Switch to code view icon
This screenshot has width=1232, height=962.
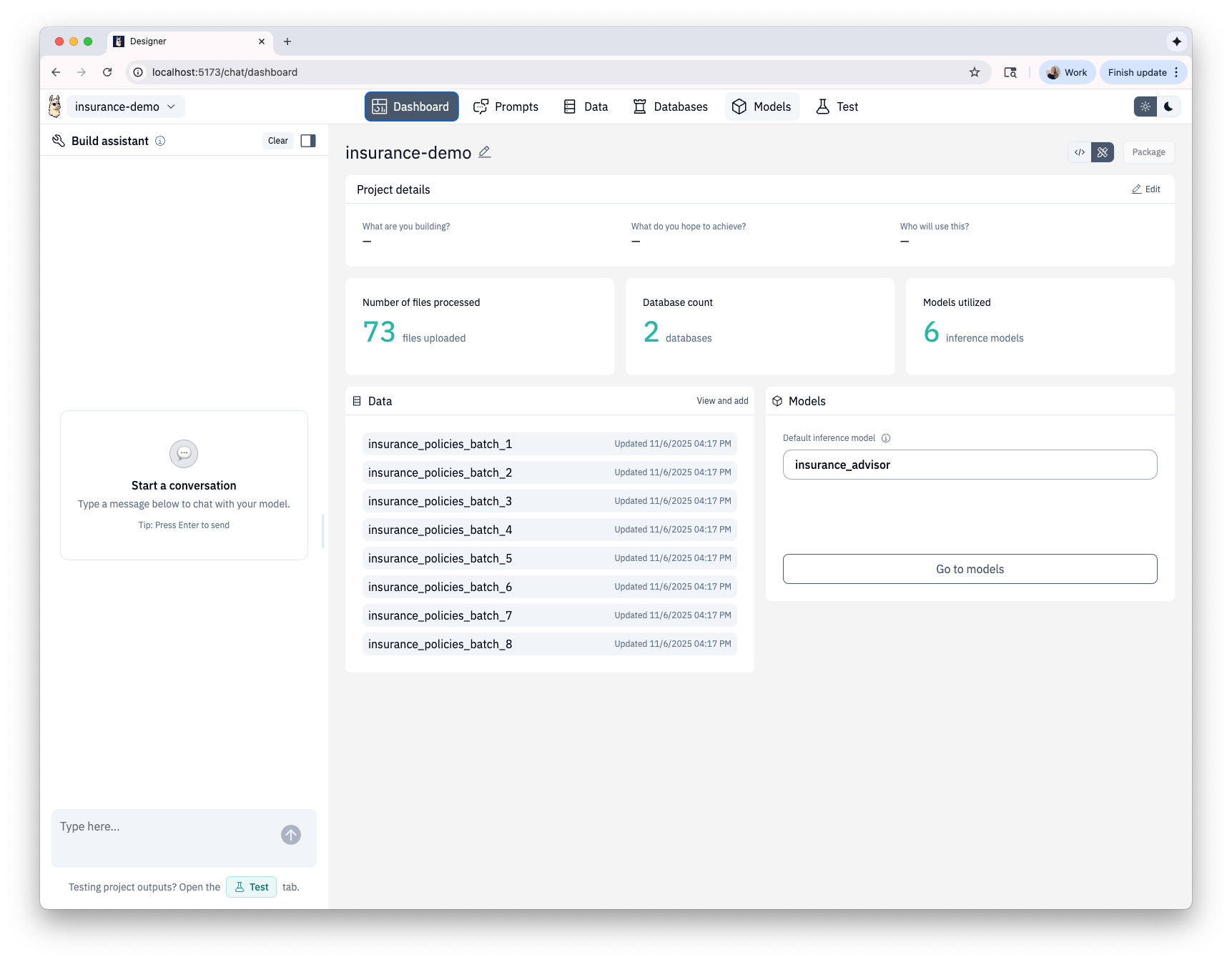[x=1080, y=152]
